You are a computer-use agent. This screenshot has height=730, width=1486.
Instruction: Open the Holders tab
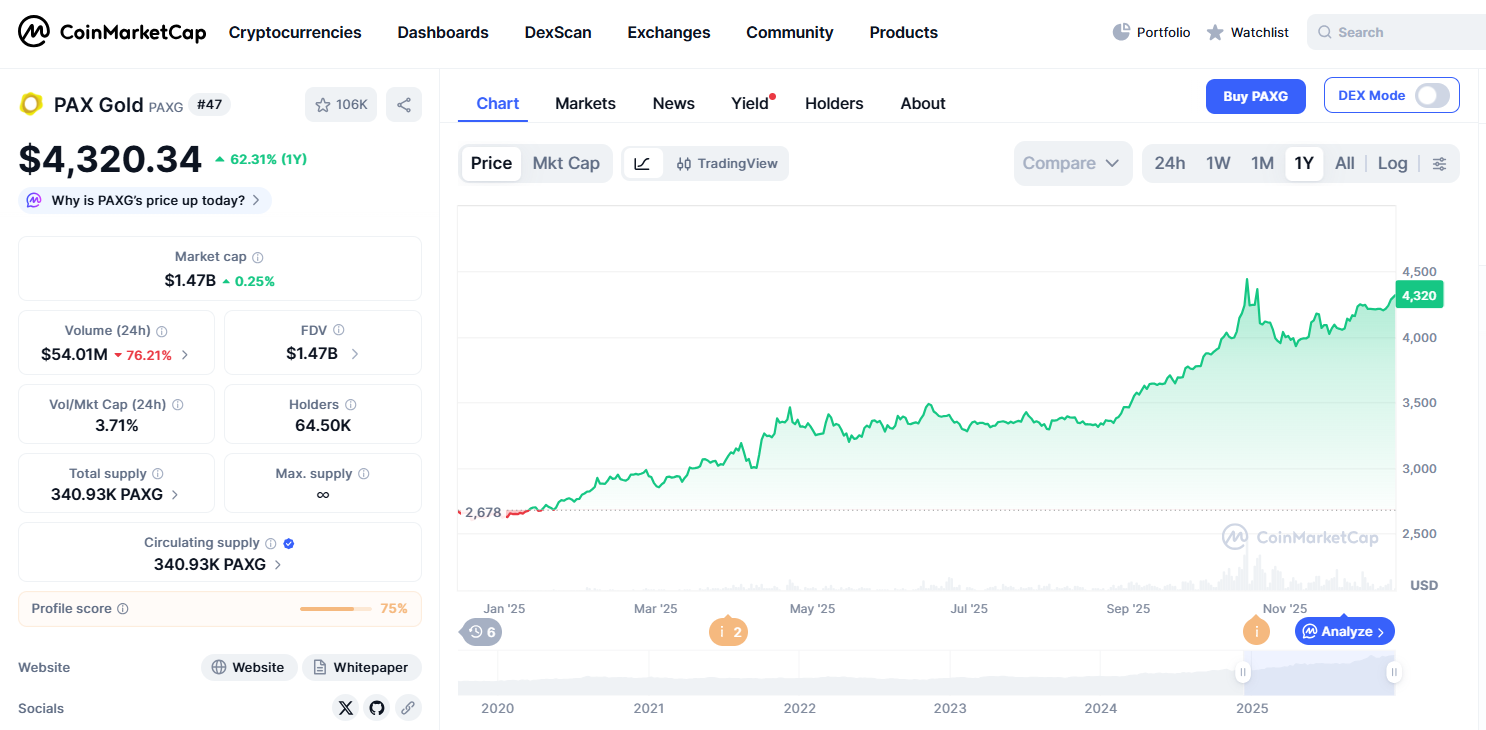coord(834,103)
